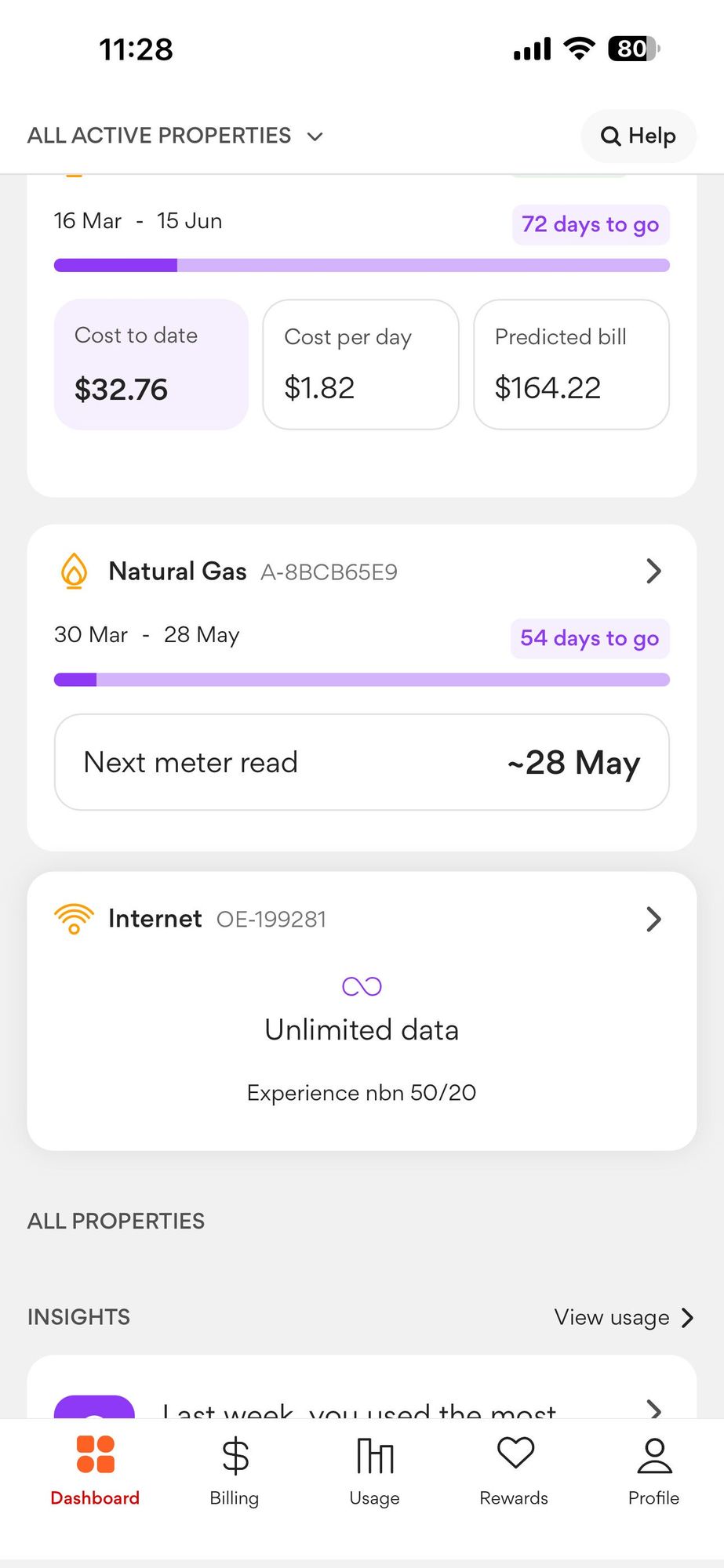Tap the Internet wifi icon

click(74, 918)
